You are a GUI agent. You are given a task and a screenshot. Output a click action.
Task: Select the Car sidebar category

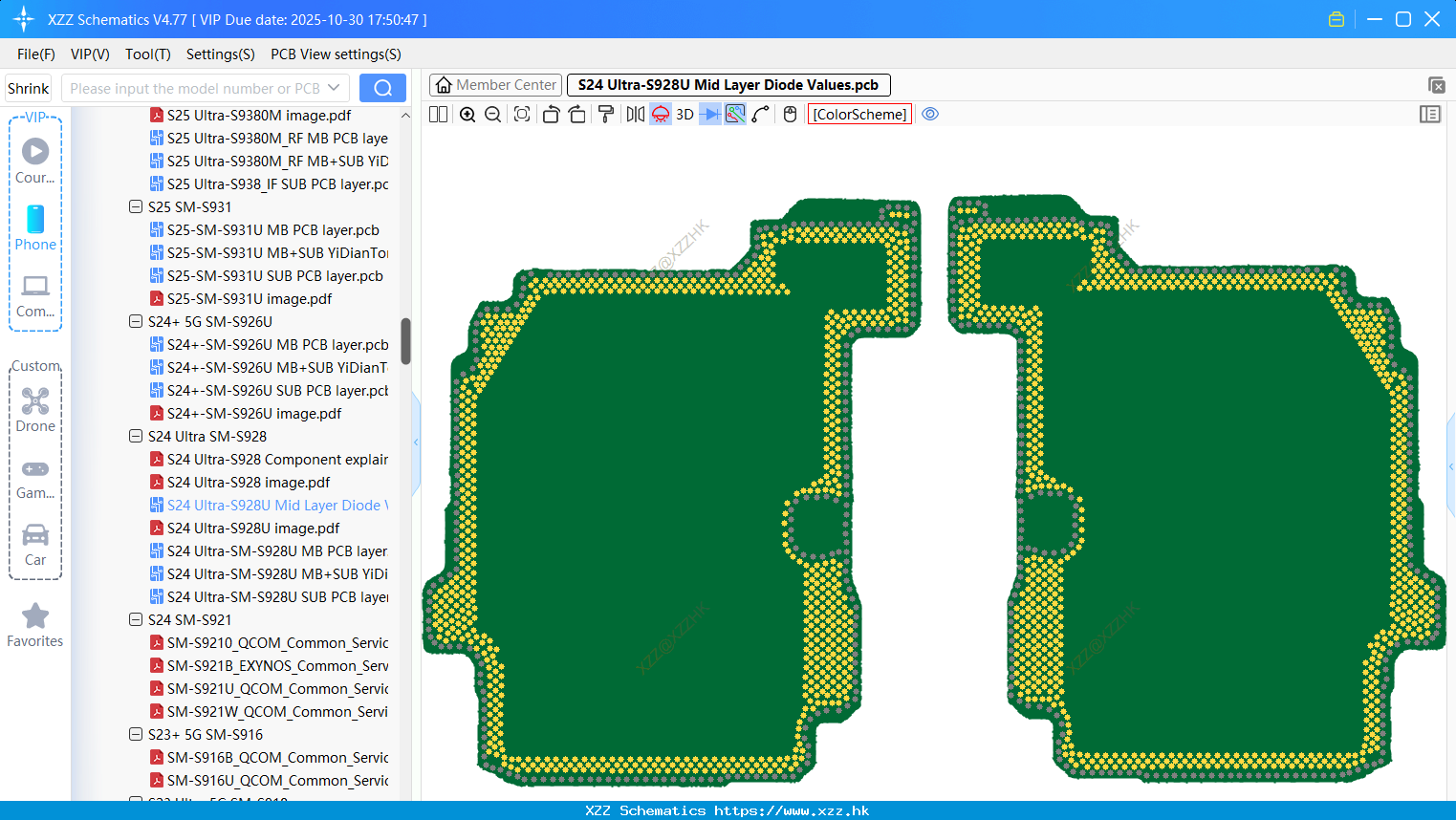point(35,545)
